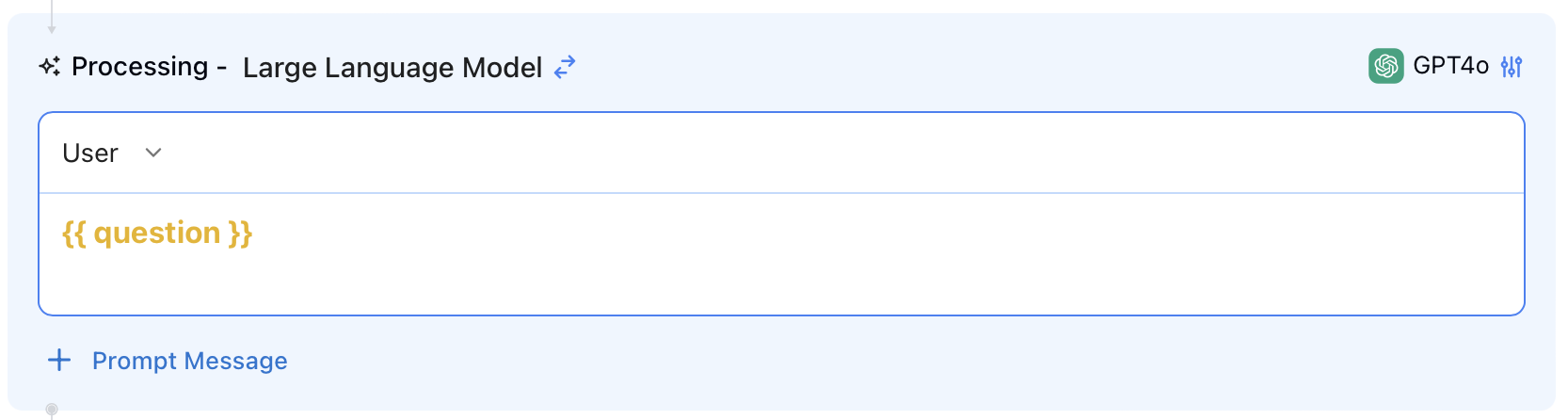This screenshot has width=1568, height=420.
Task: Click the opening braces of the question variable
Action: [74, 233]
